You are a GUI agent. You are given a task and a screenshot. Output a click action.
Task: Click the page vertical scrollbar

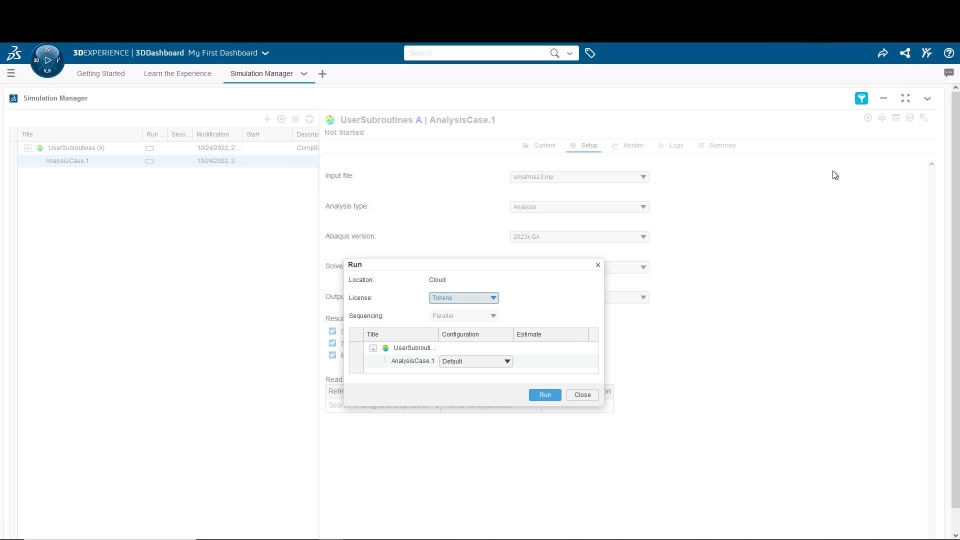[x=955, y=299]
